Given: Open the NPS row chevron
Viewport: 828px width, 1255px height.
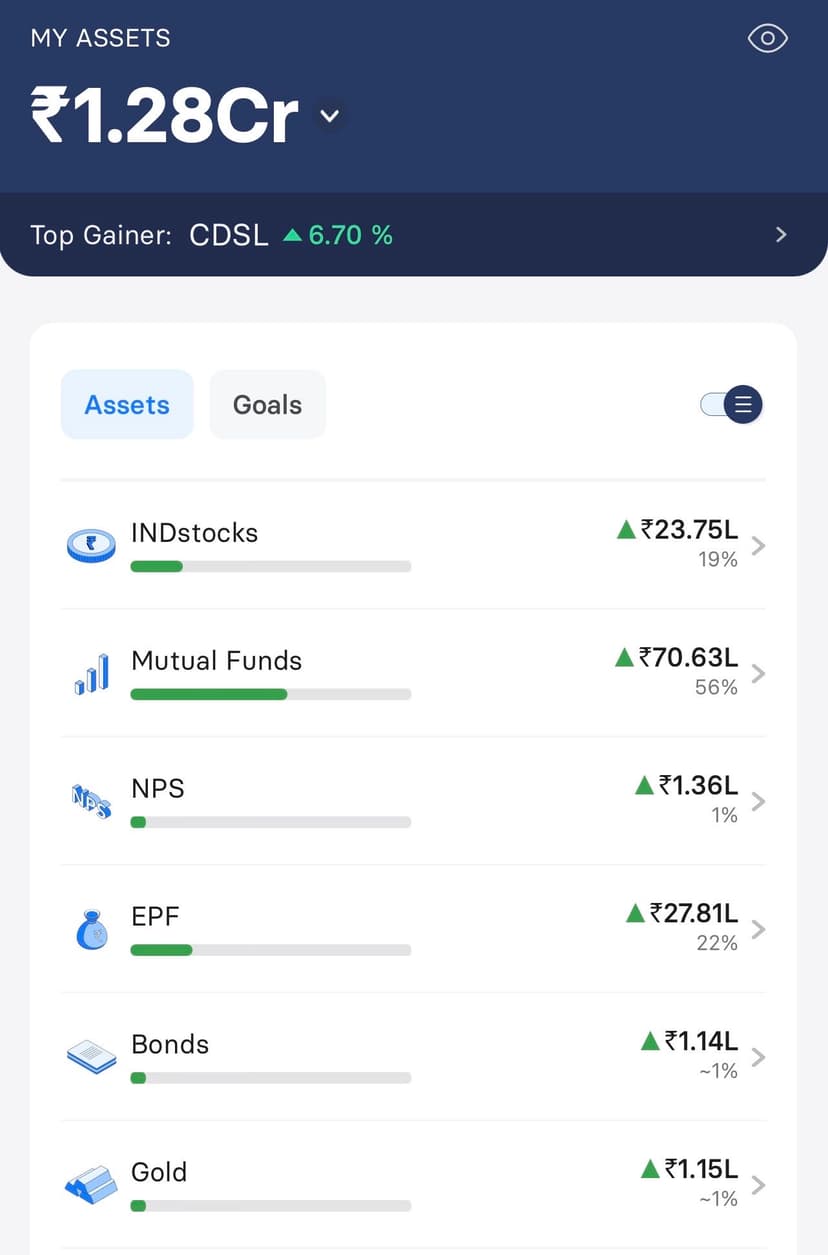Looking at the screenshot, I should 759,802.
